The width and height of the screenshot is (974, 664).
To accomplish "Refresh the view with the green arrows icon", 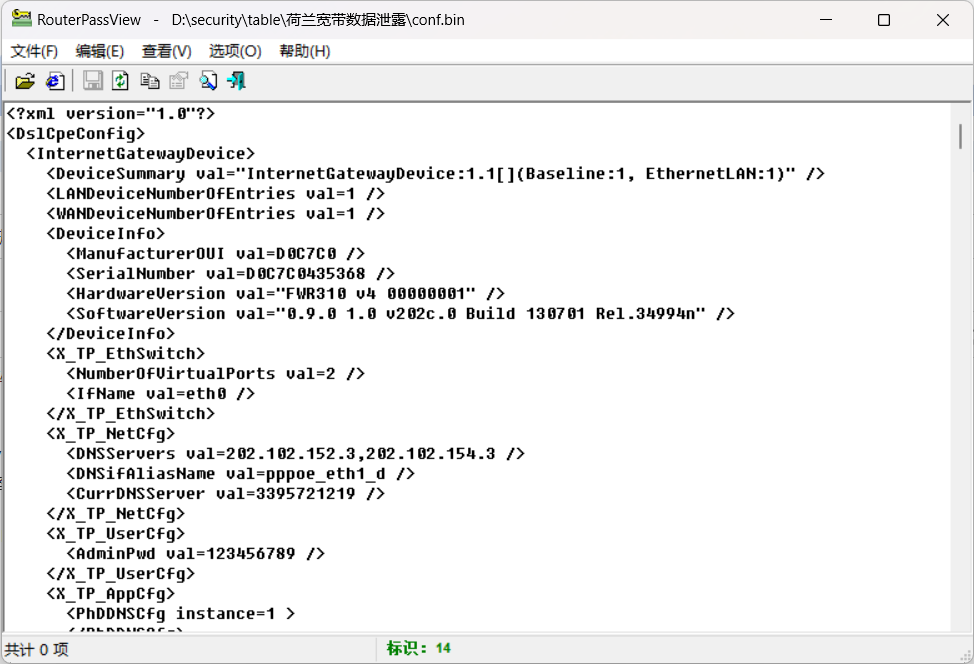I will coord(121,81).
